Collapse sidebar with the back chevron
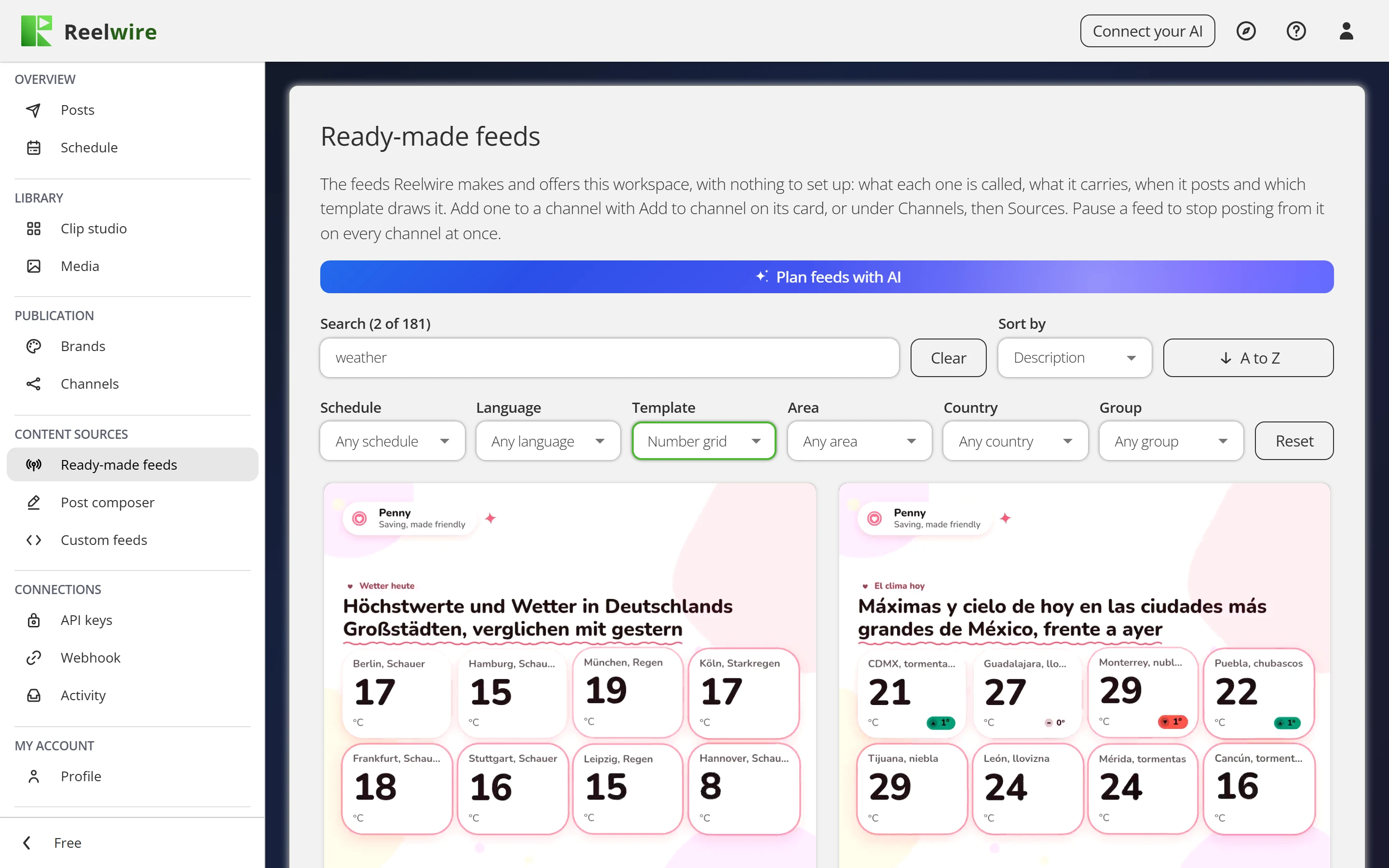The width and height of the screenshot is (1389, 868). (x=27, y=843)
